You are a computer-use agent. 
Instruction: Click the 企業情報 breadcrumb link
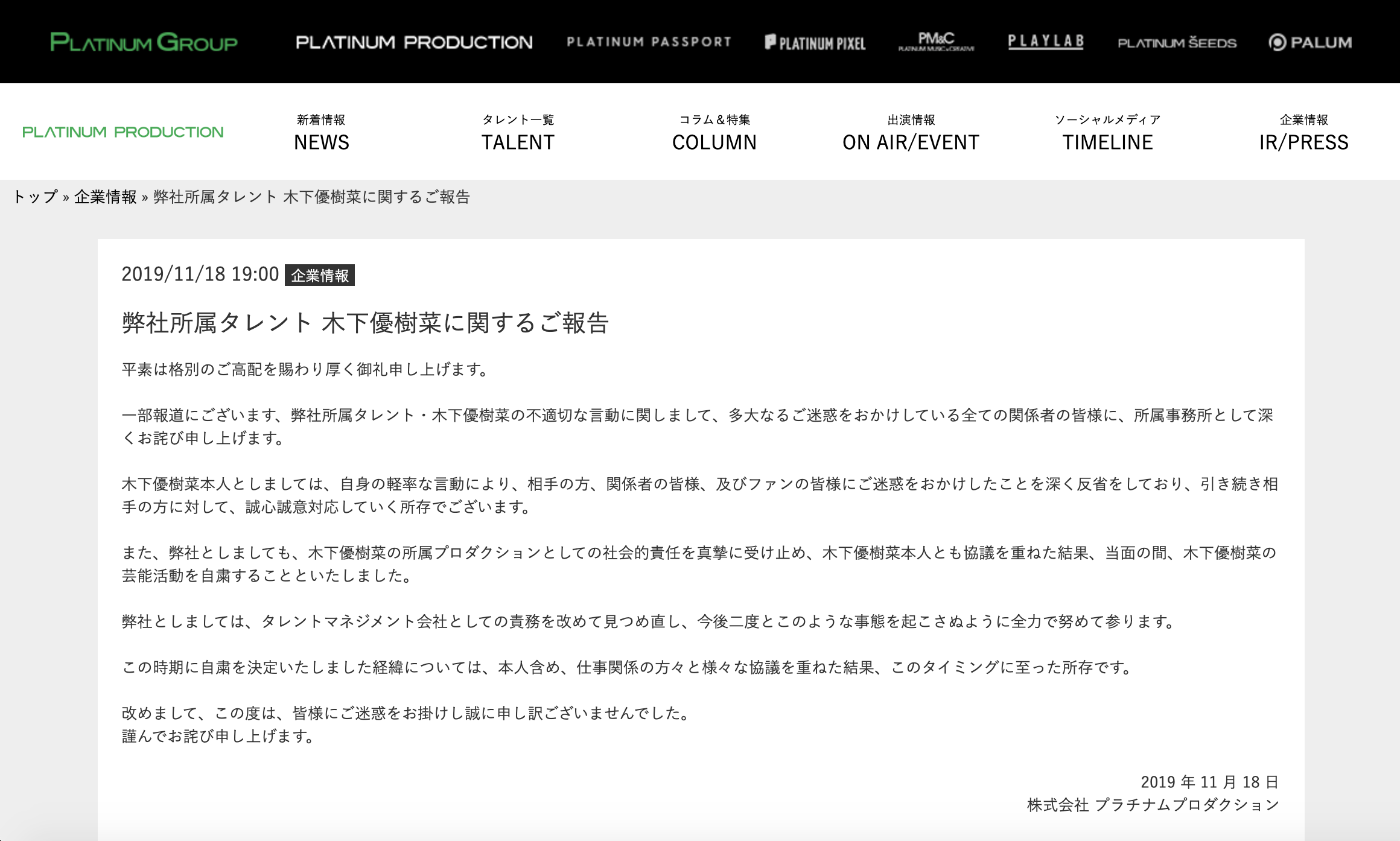pos(106,197)
